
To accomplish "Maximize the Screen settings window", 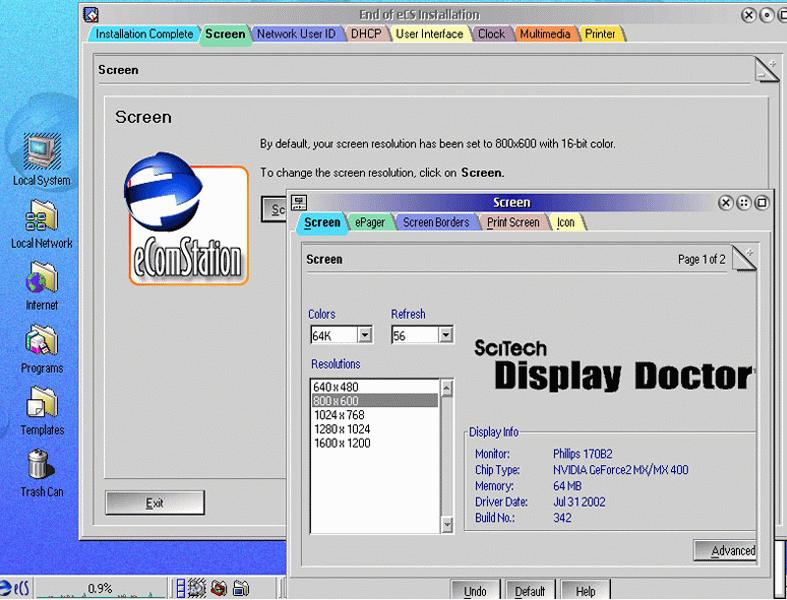I will [x=762, y=202].
